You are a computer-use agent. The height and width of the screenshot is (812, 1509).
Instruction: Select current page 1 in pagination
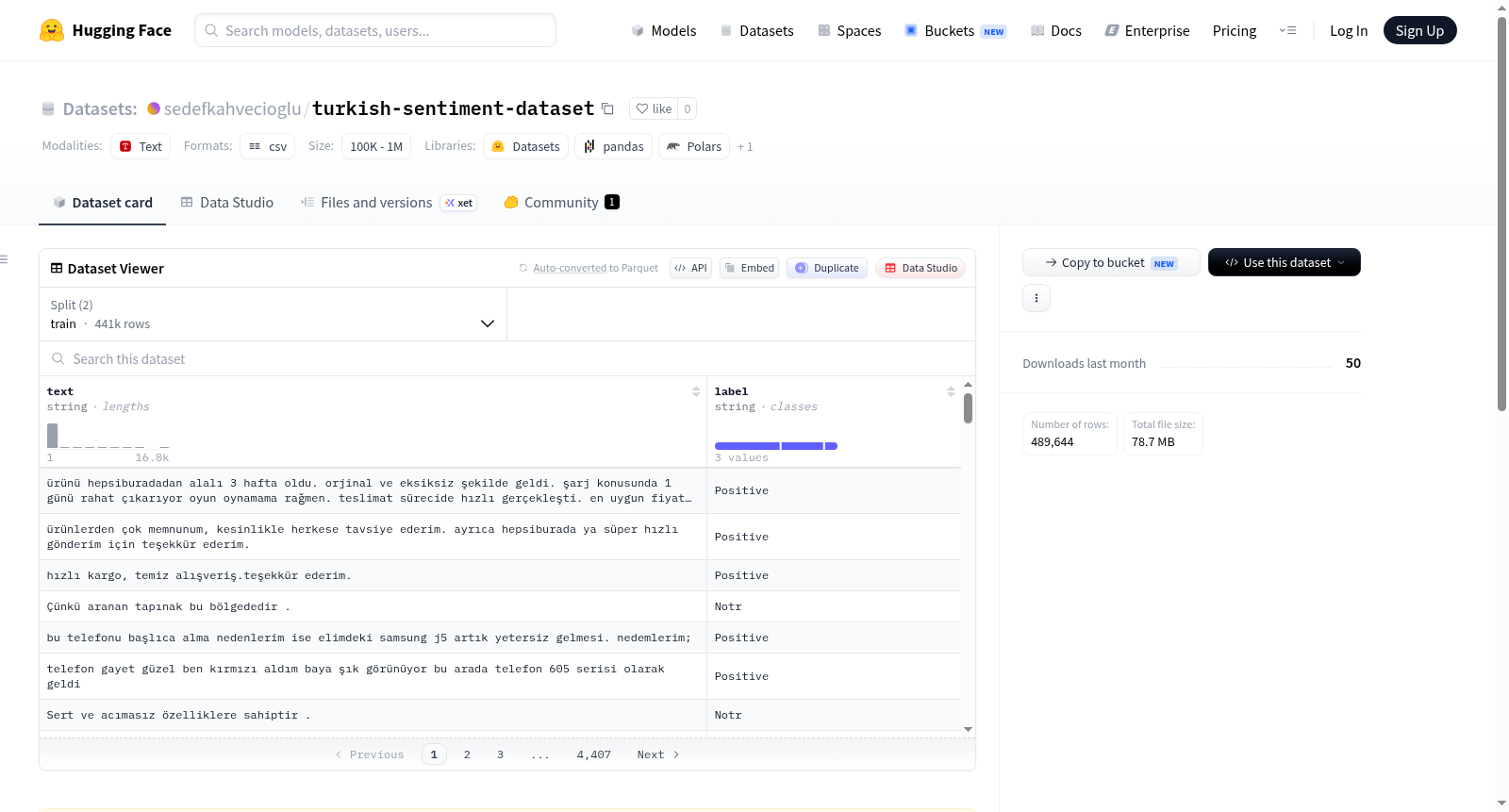click(434, 754)
